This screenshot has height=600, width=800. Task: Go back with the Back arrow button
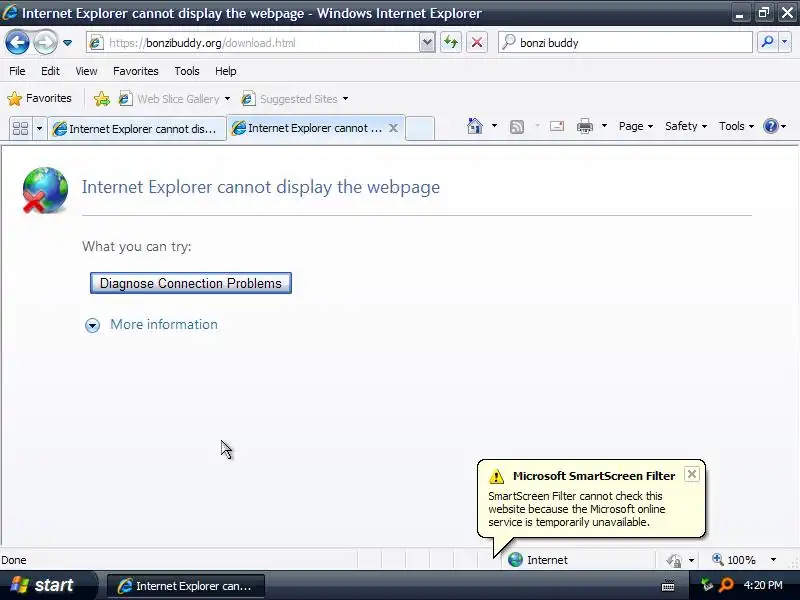(17, 42)
